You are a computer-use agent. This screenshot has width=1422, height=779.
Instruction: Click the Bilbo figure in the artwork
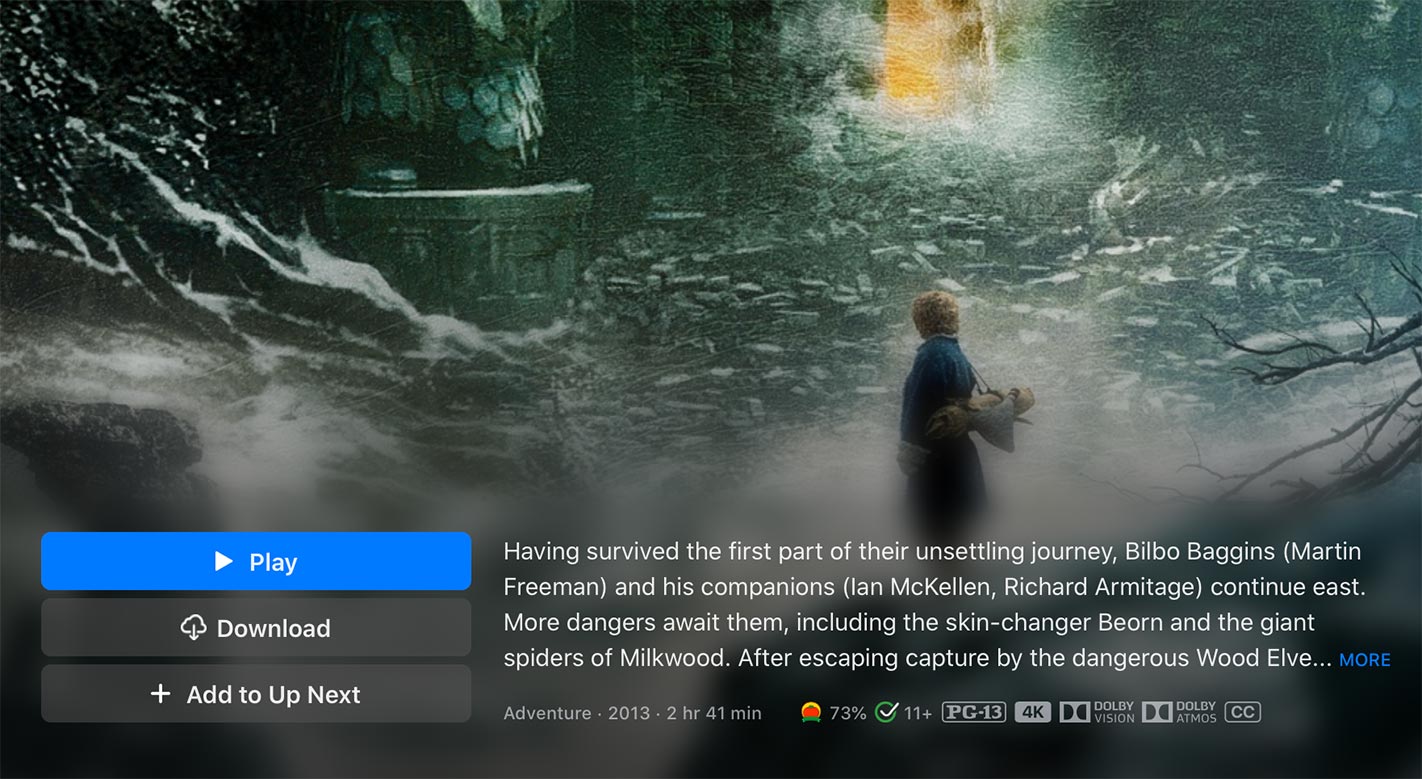click(955, 400)
